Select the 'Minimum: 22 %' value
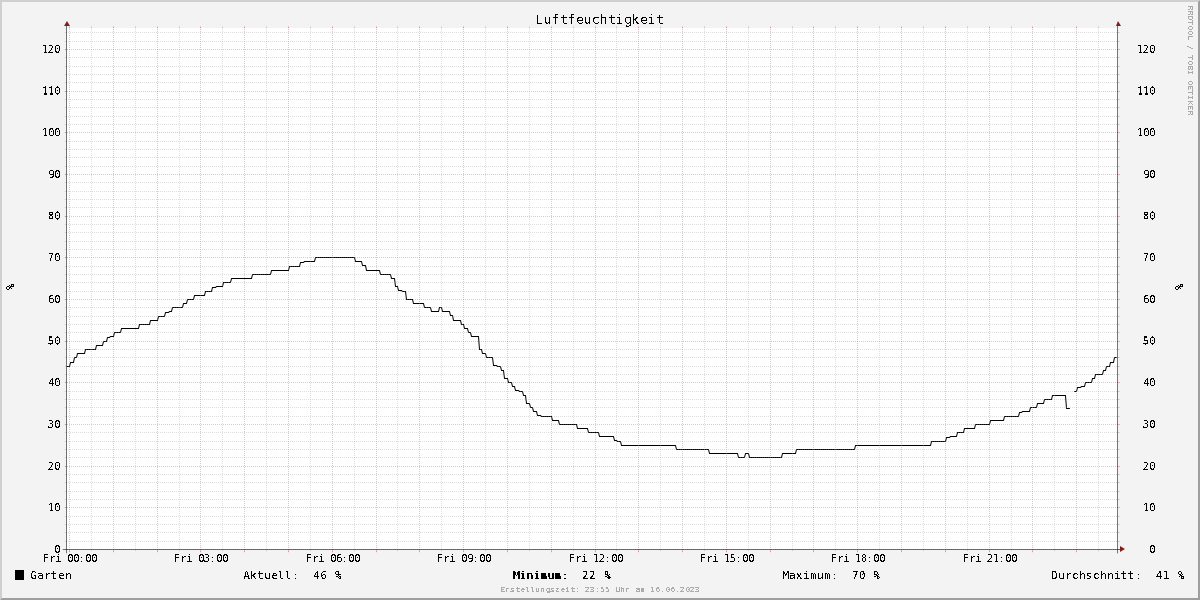Image resolution: width=1200 pixels, height=600 pixels. 561,575
